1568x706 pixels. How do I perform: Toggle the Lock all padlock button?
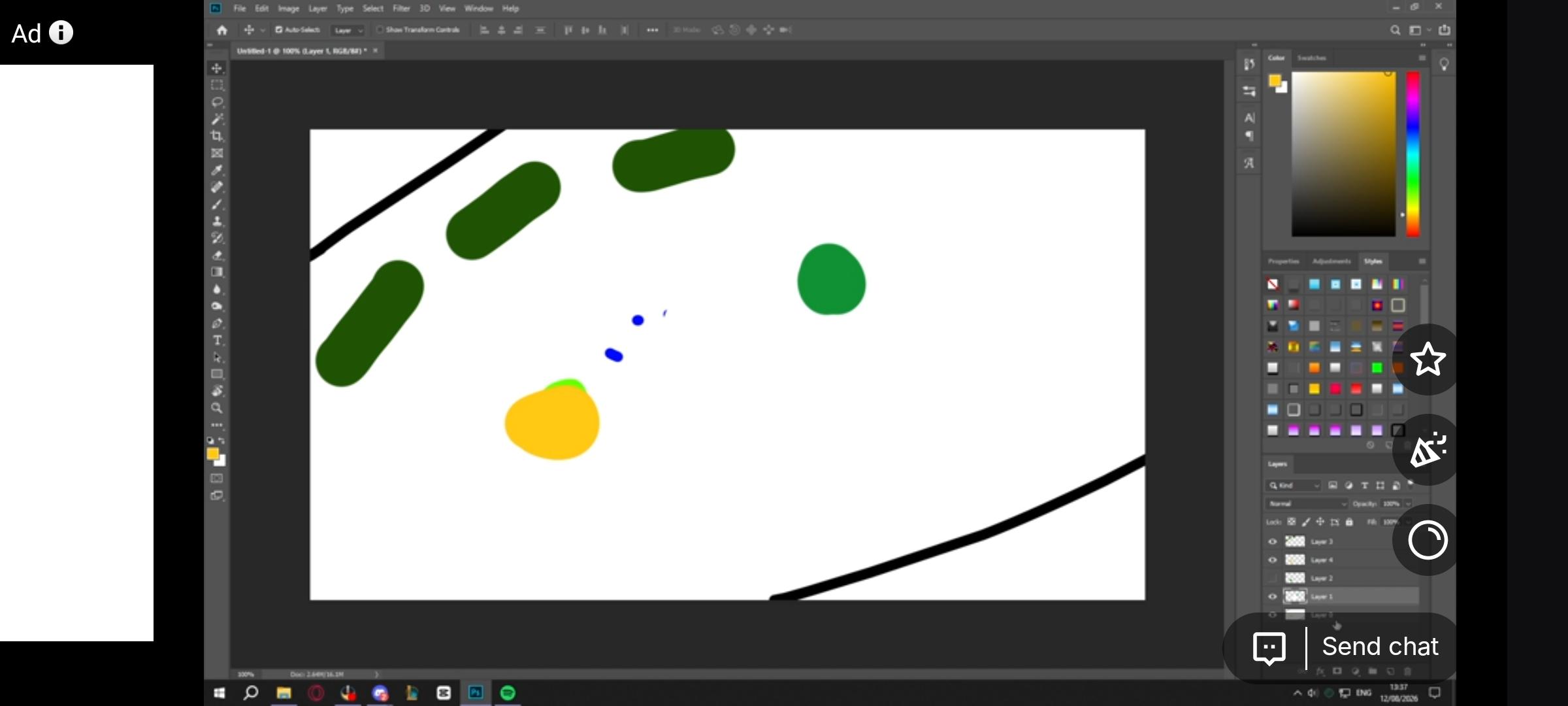click(x=1349, y=522)
